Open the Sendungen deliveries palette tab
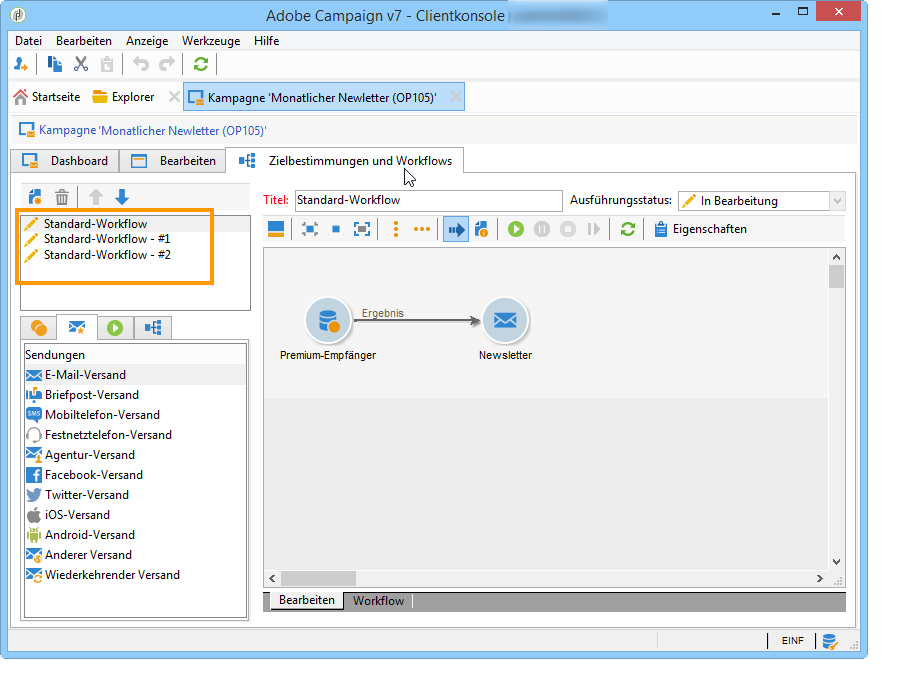This screenshot has width=898, height=680. (x=77, y=327)
